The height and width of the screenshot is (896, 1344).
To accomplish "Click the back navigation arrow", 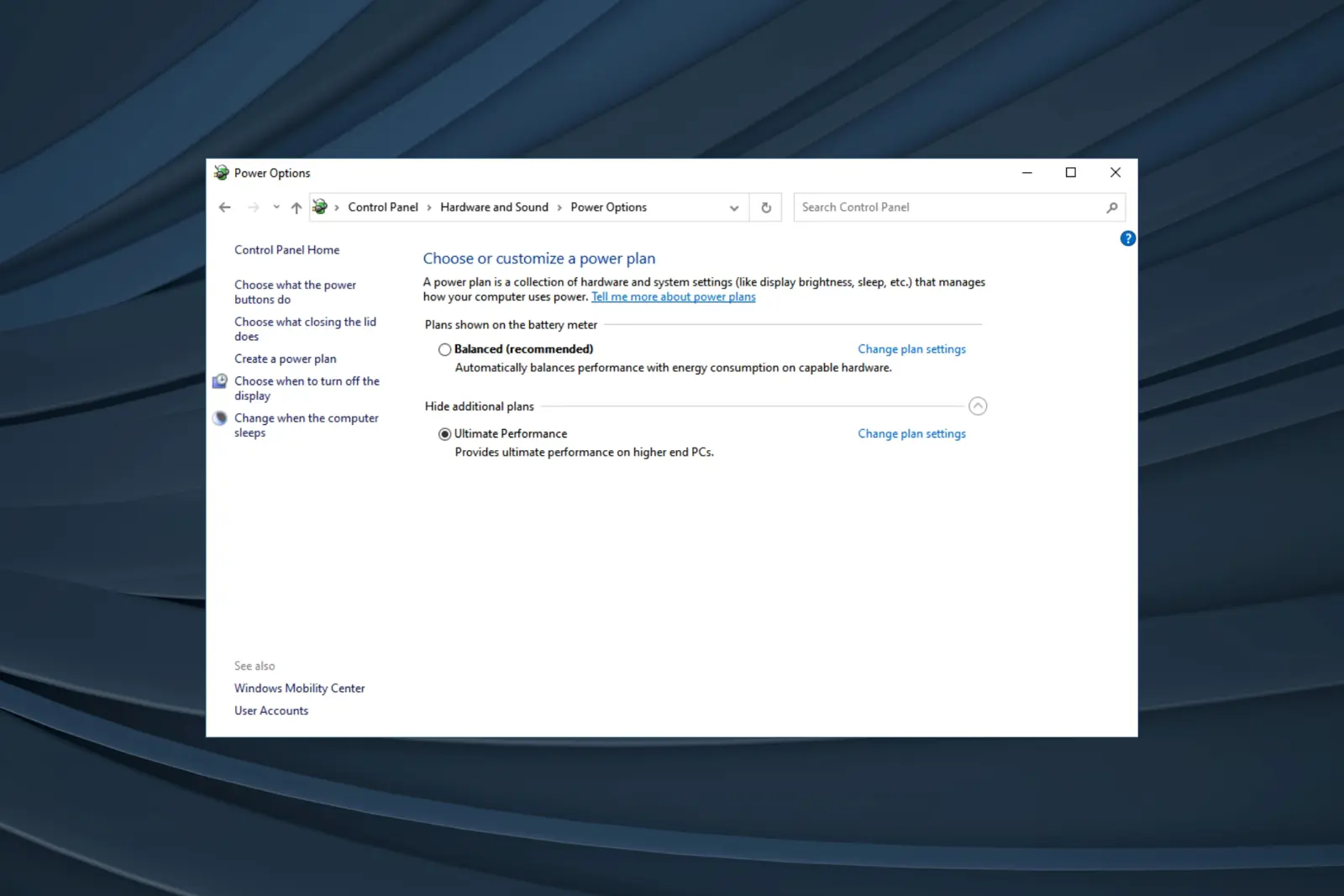I will 224,207.
